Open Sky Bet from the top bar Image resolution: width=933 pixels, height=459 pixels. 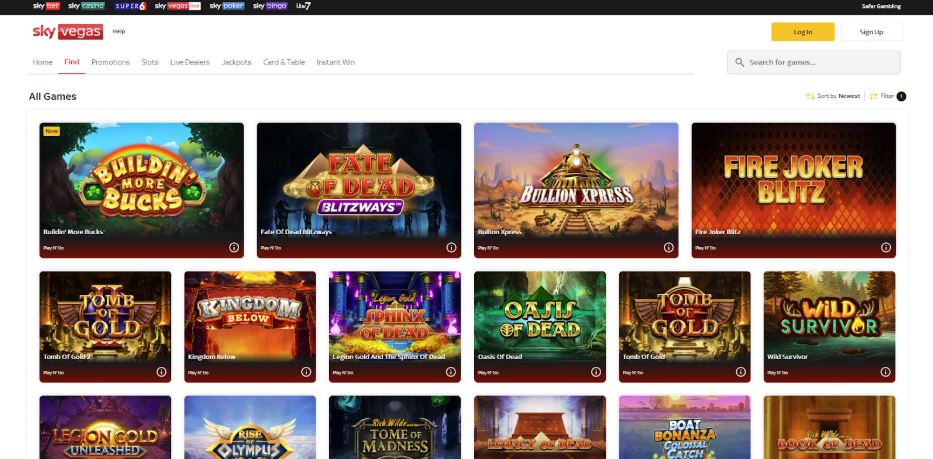(46, 6)
